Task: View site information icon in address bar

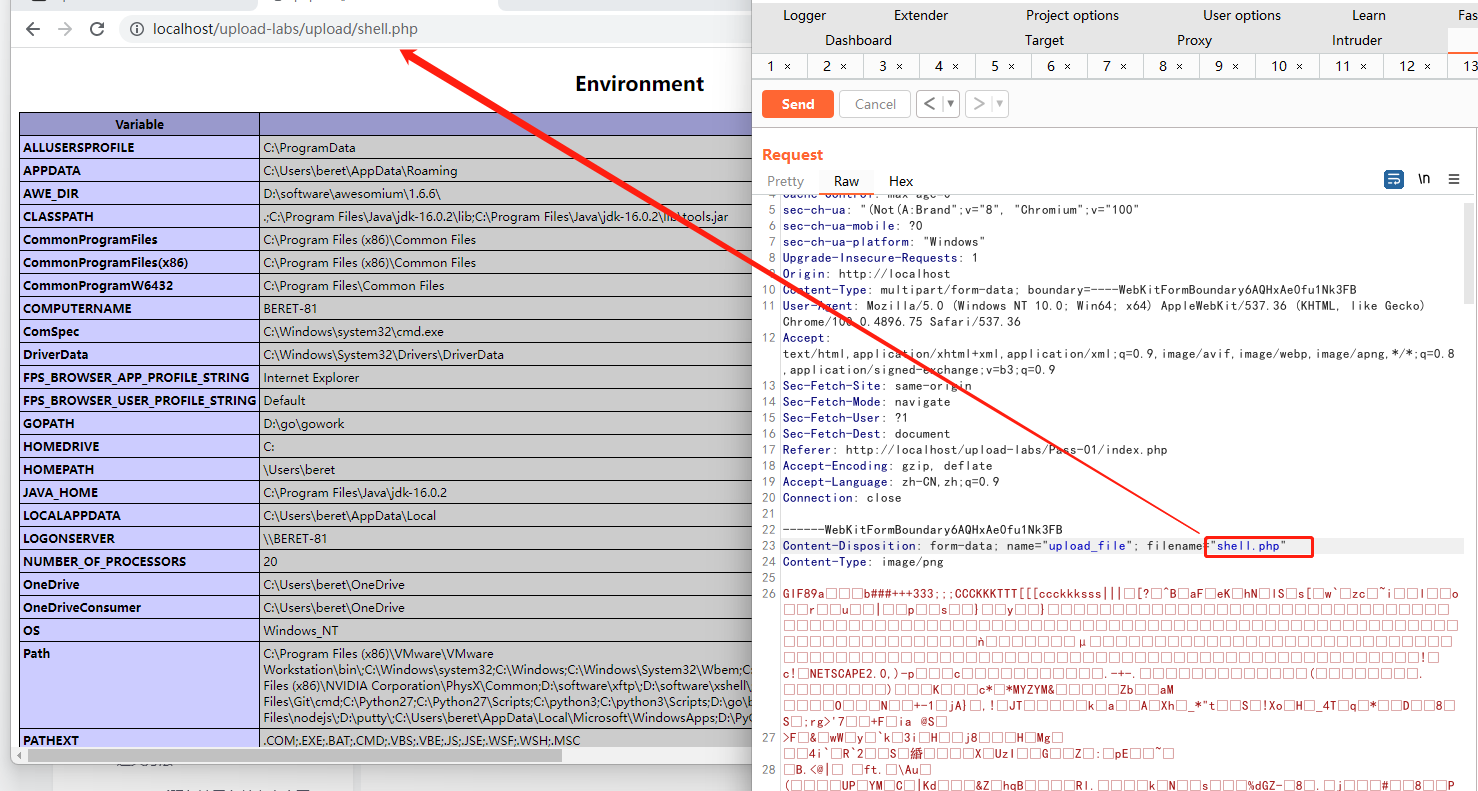Action: pos(137,29)
